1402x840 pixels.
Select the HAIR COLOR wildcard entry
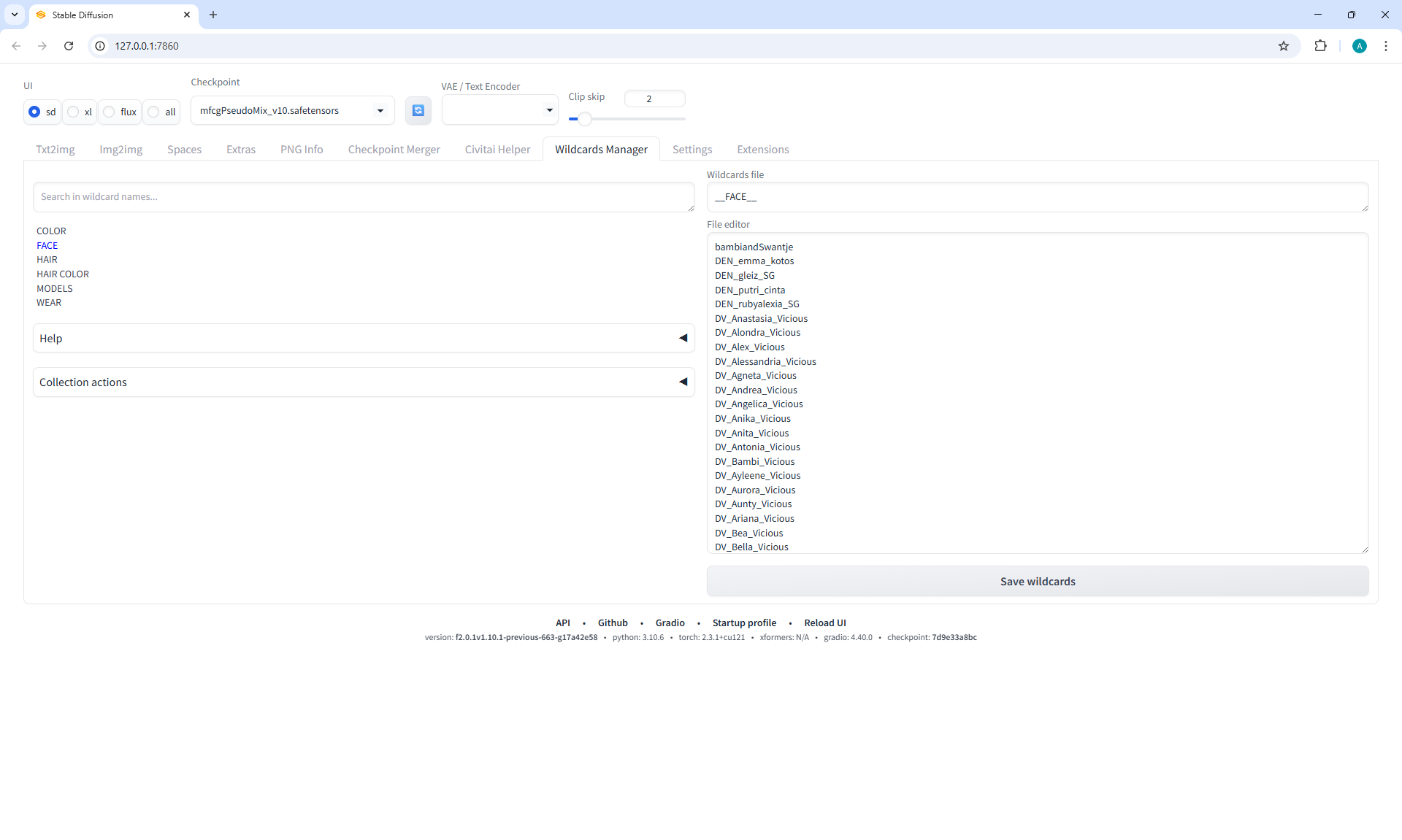(63, 274)
